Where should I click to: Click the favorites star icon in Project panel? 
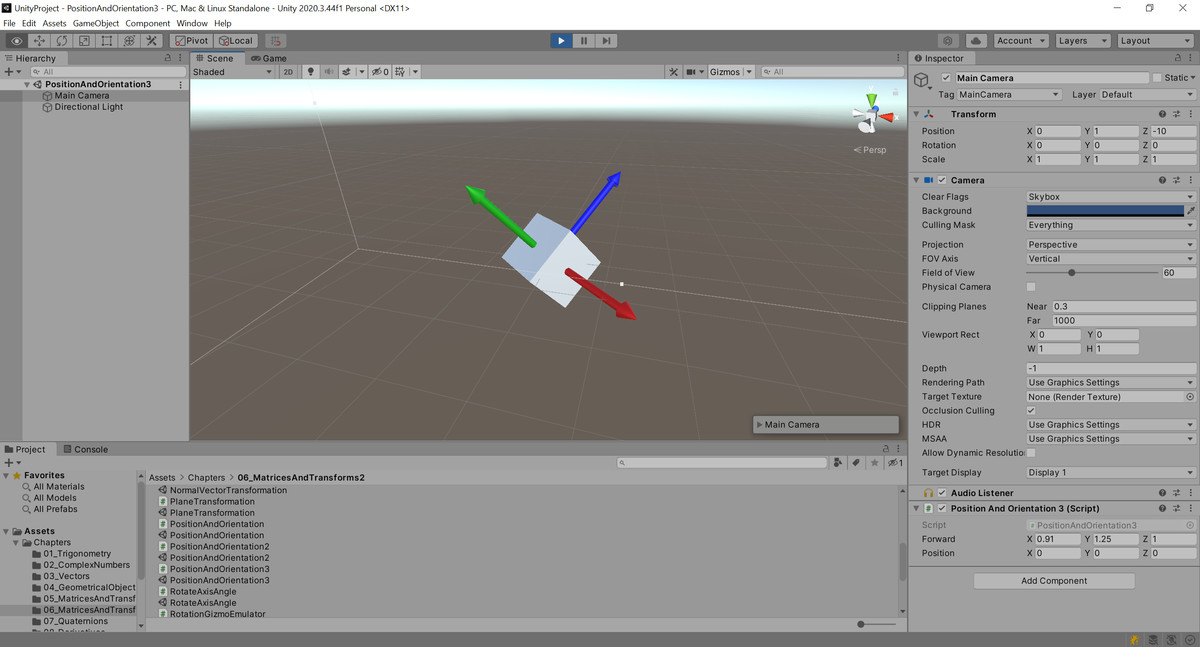(x=875, y=463)
